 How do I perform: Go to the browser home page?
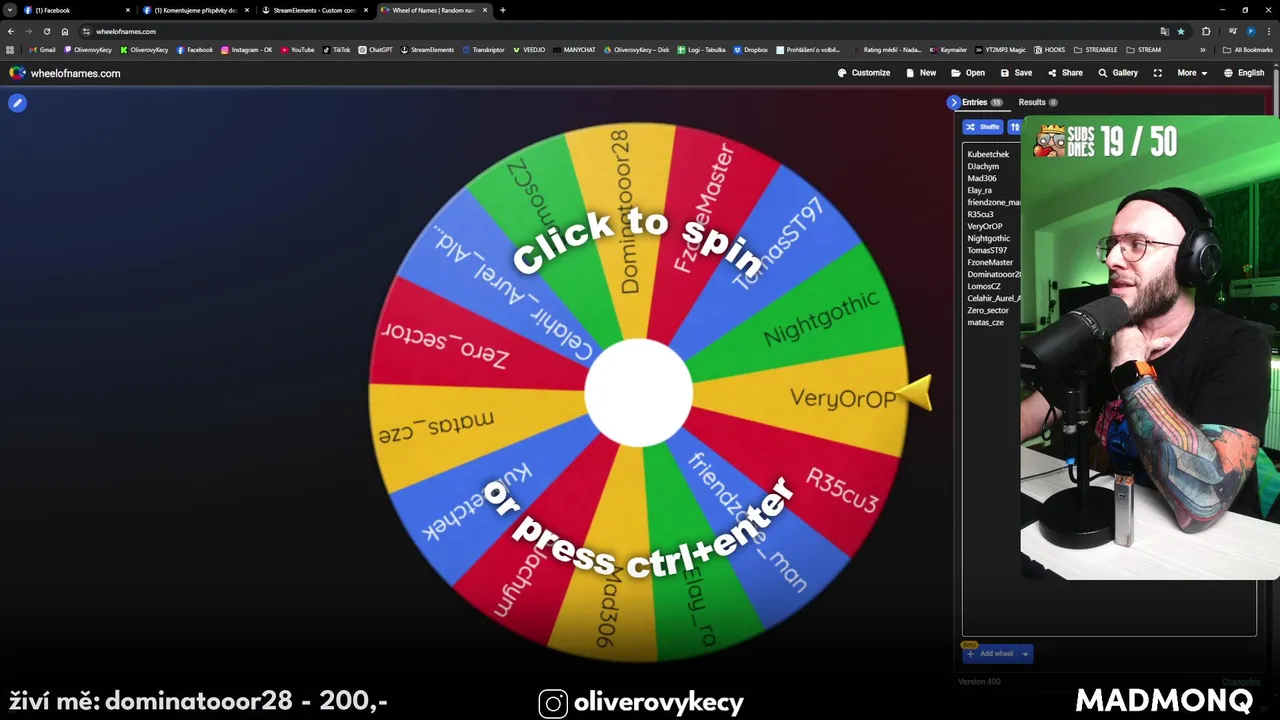[65, 31]
